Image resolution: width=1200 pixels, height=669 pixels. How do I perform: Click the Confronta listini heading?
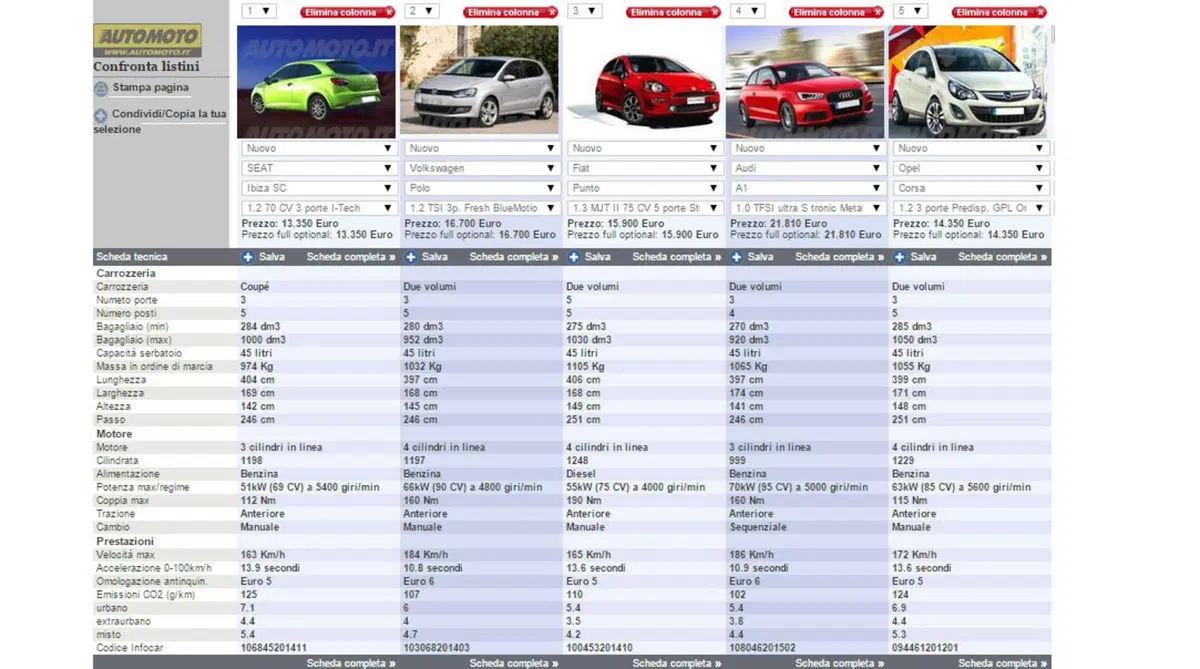(x=146, y=67)
